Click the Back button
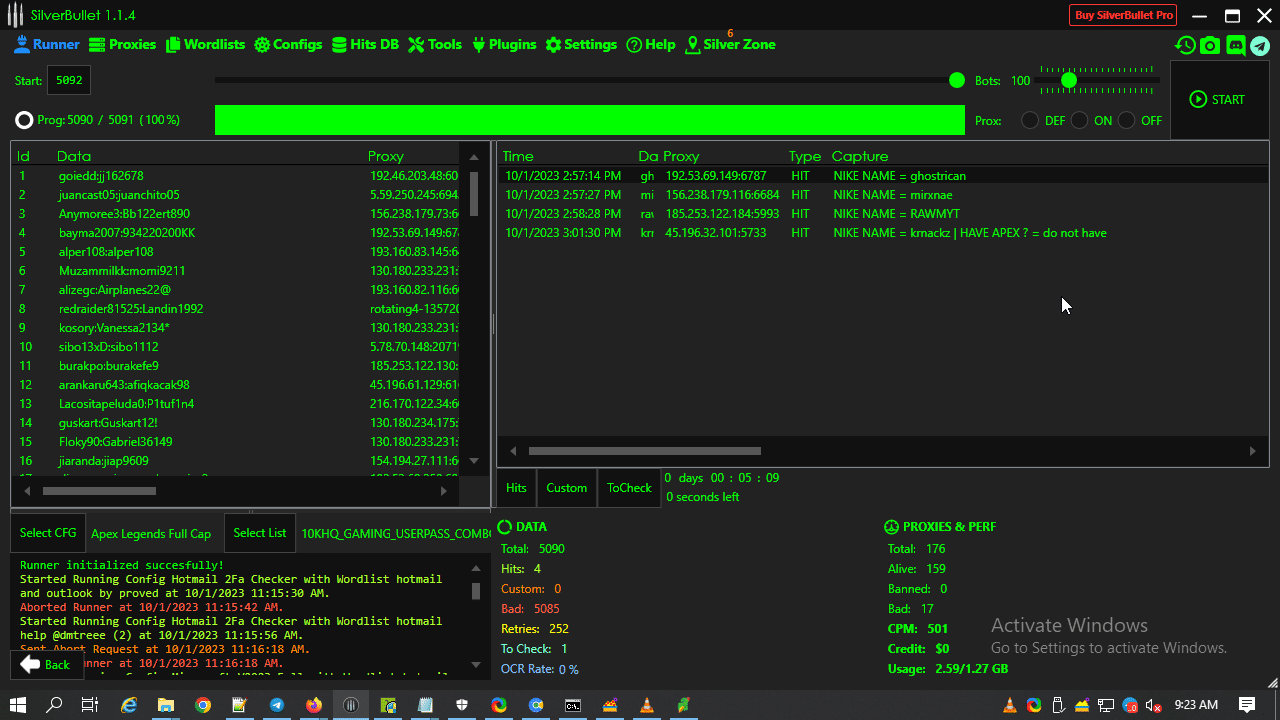This screenshot has height=720, width=1280. pyautogui.click(x=46, y=665)
